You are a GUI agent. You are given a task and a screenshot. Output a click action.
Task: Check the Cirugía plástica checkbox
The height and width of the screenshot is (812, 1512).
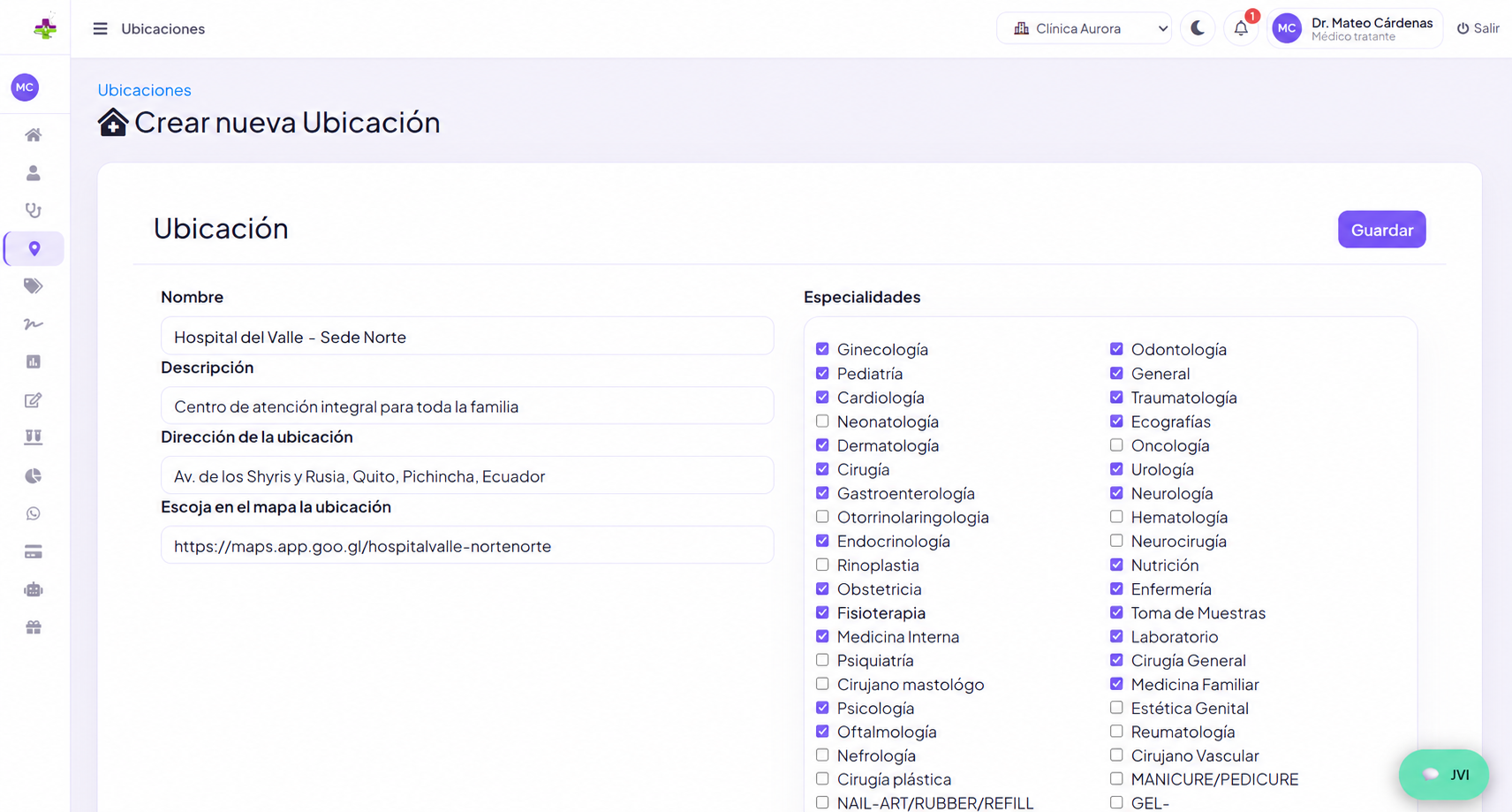(822, 779)
